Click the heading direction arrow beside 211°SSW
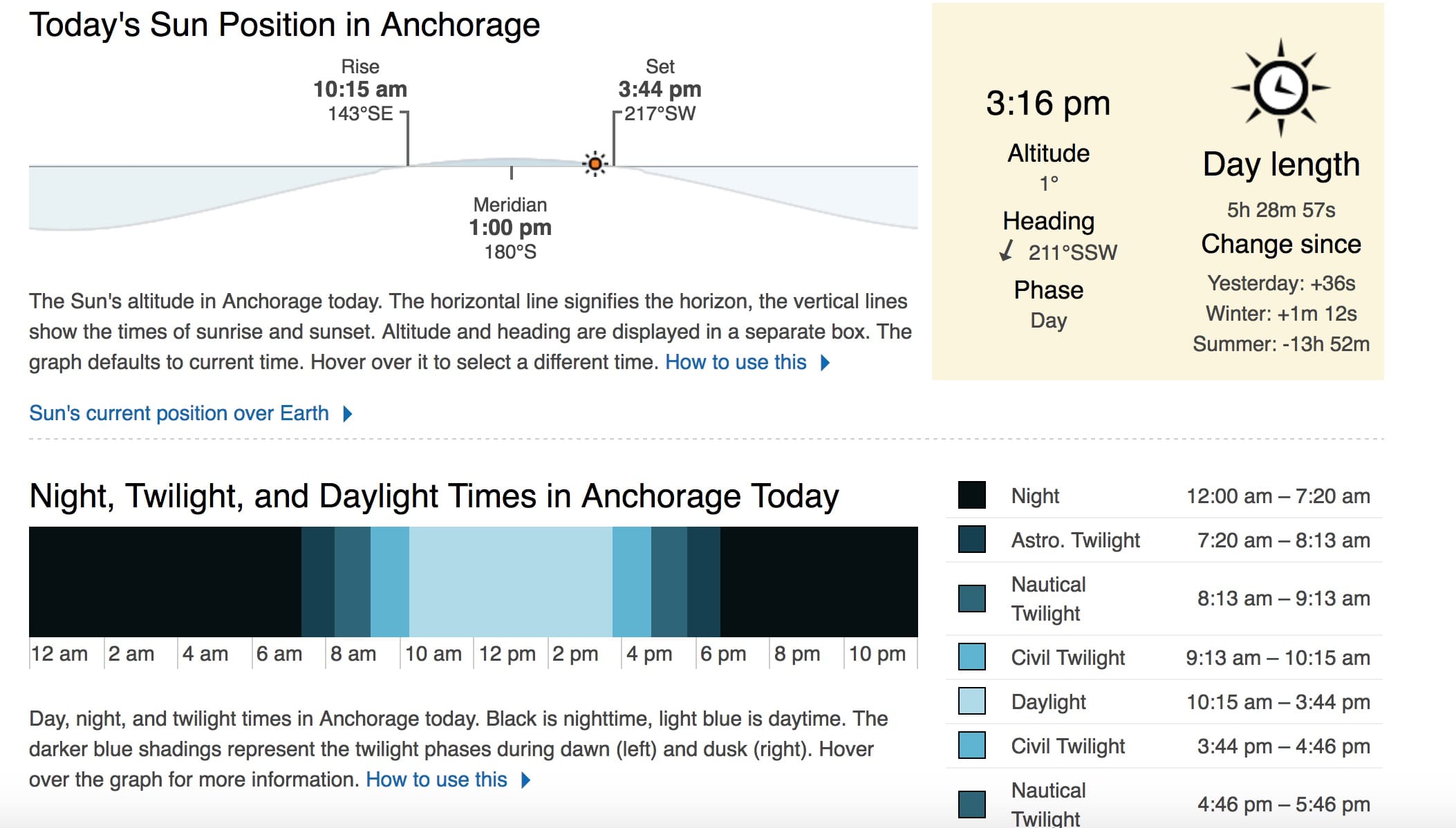This screenshot has width=1456, height=828. (x=1007, y=251)
